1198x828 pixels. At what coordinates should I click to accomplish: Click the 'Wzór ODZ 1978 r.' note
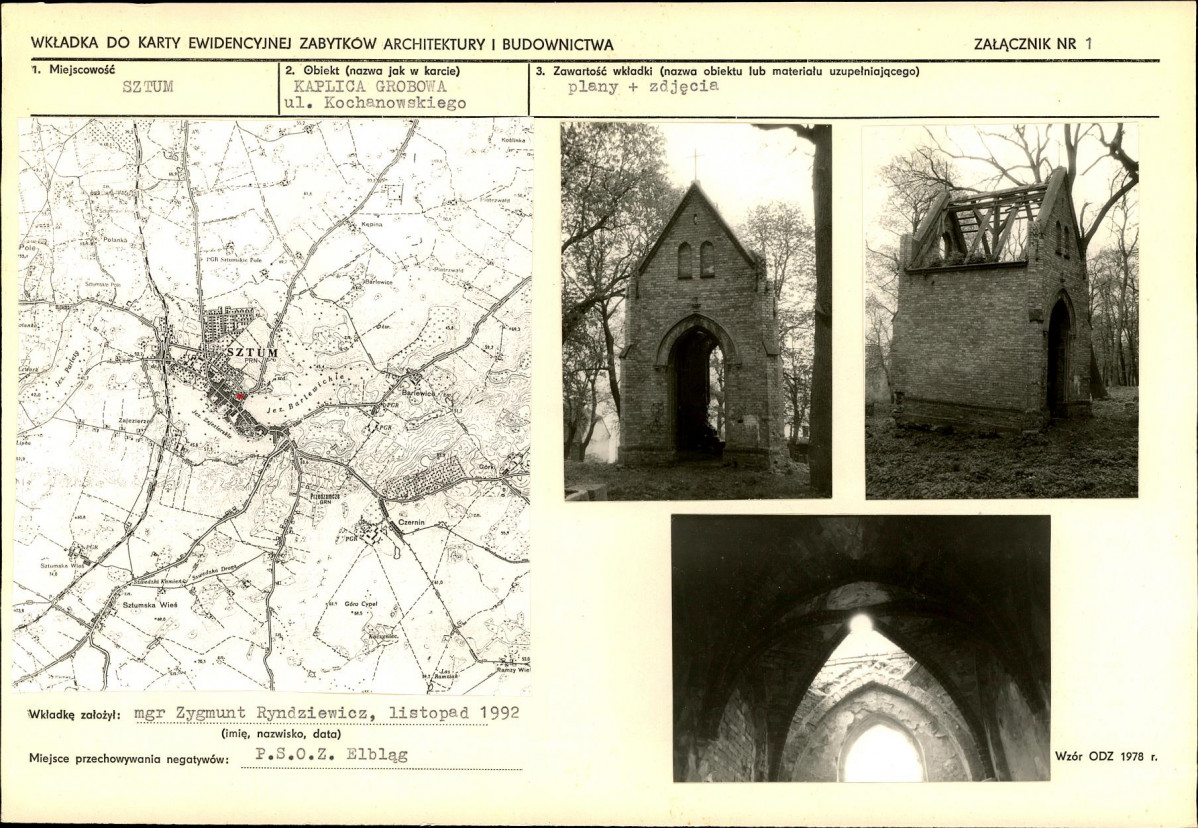(x=1106, y=757)
